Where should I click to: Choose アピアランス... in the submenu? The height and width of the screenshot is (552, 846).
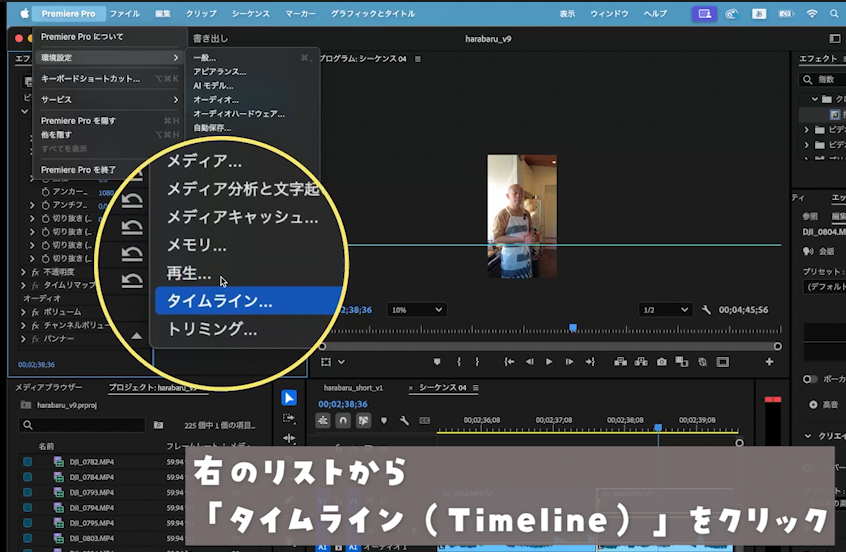click(x=220, y=72)
